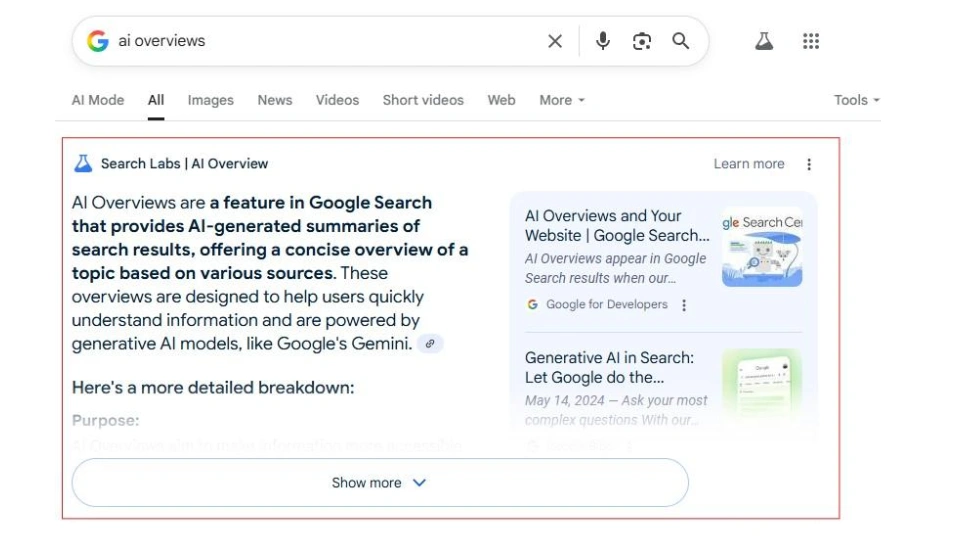Open the Short videos tab
This screenshot has width=964, height=538.
pyautogui.click(x=423, y=100)
